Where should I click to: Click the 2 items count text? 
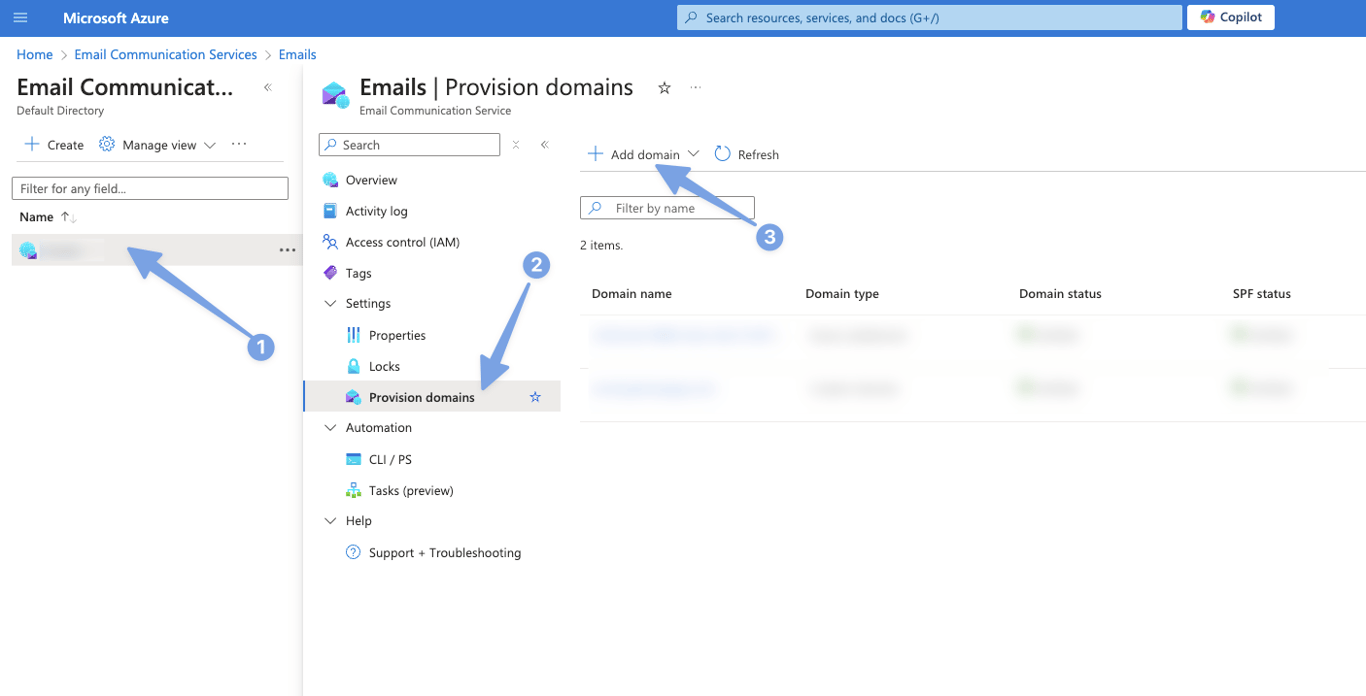pos(601,245)
